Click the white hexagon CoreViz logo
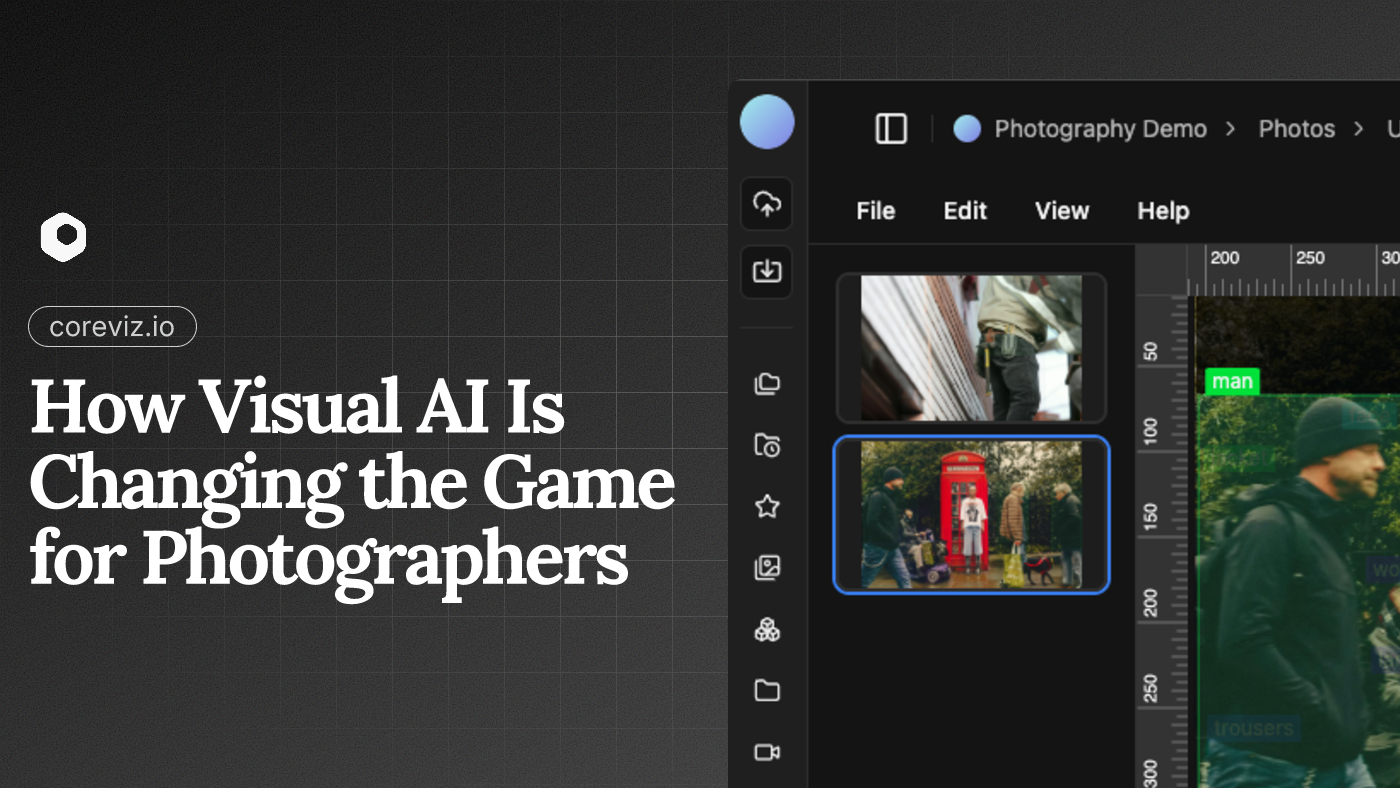Viewport: 1400px width, 788px height. (63, 237)
